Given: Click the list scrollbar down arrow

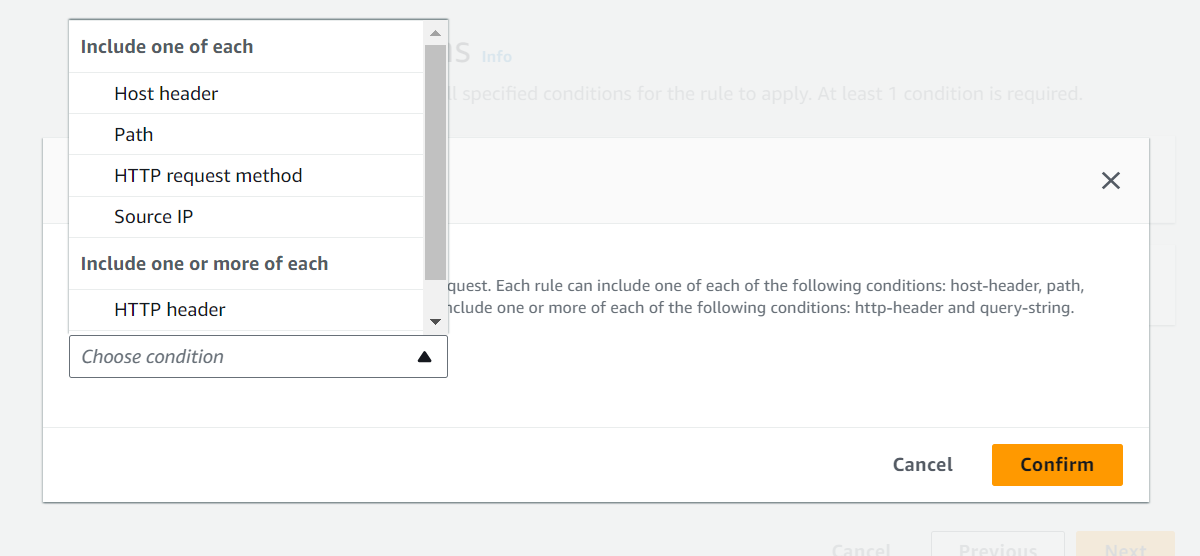Looking at the screenshot, I should [x=435, y=321].
